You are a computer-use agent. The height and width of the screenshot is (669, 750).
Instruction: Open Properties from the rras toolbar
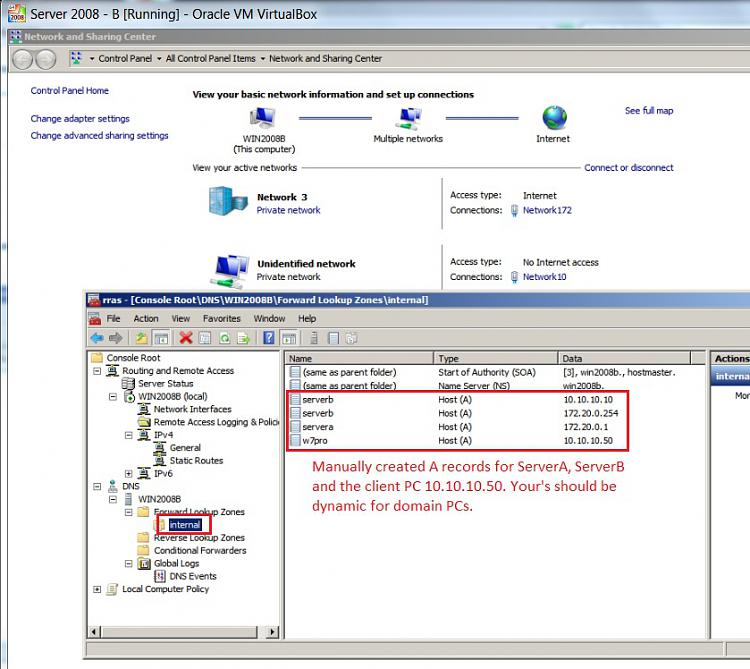click(x=205, y=338)
